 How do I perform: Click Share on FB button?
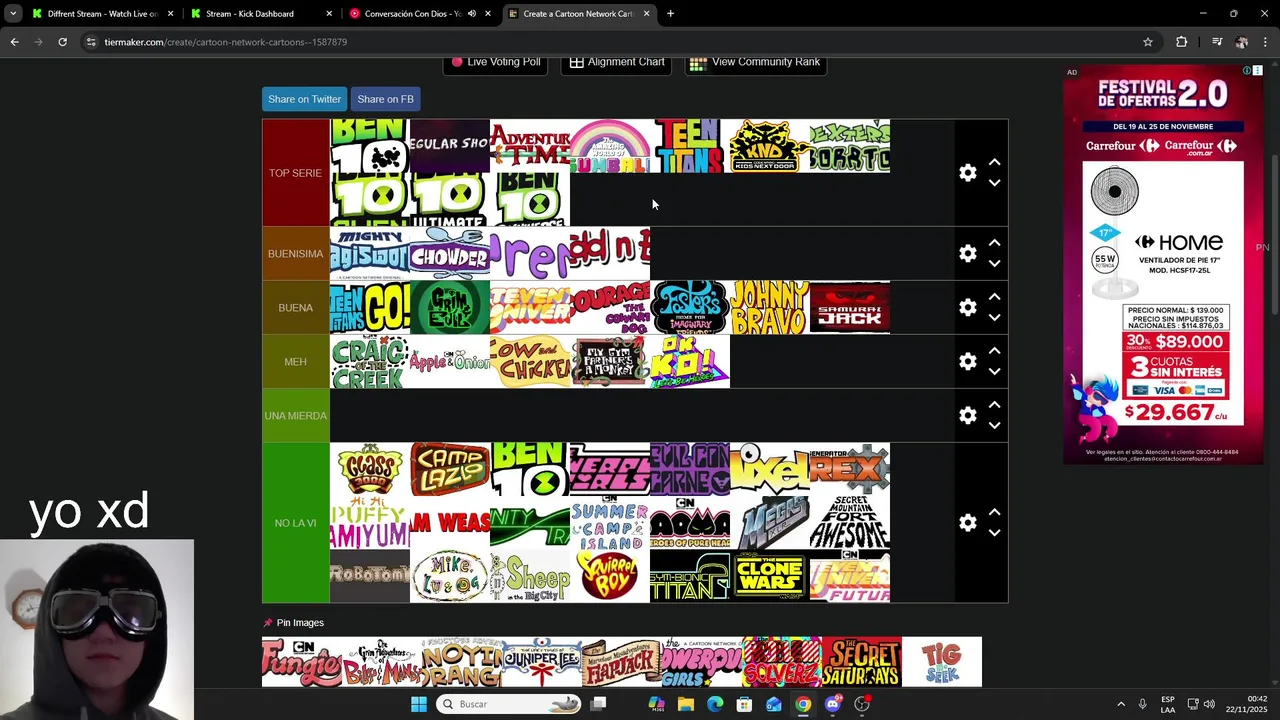click(385, 99)
